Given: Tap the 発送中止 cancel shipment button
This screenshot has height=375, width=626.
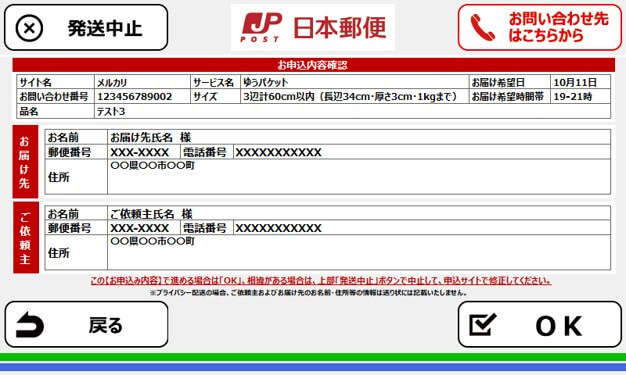Looking at the screenshot, I should 86,28.
